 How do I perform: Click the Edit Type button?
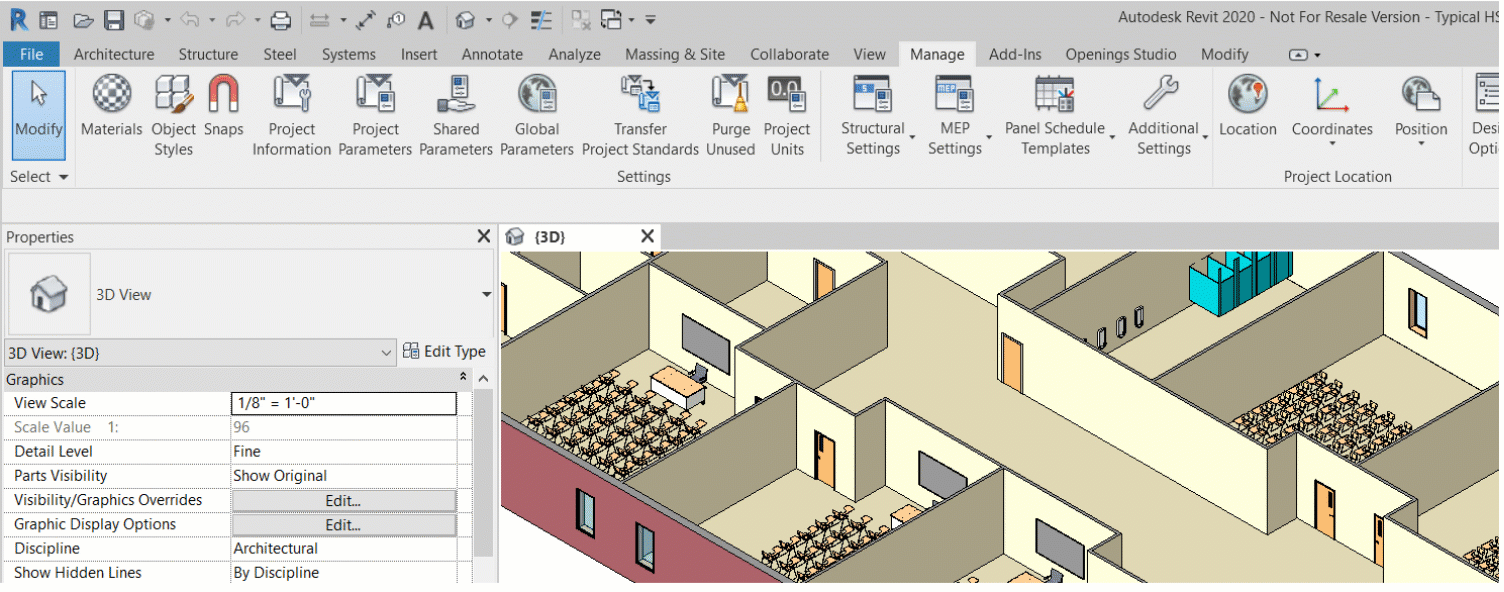pyautogui.click(x=444, y=351)
